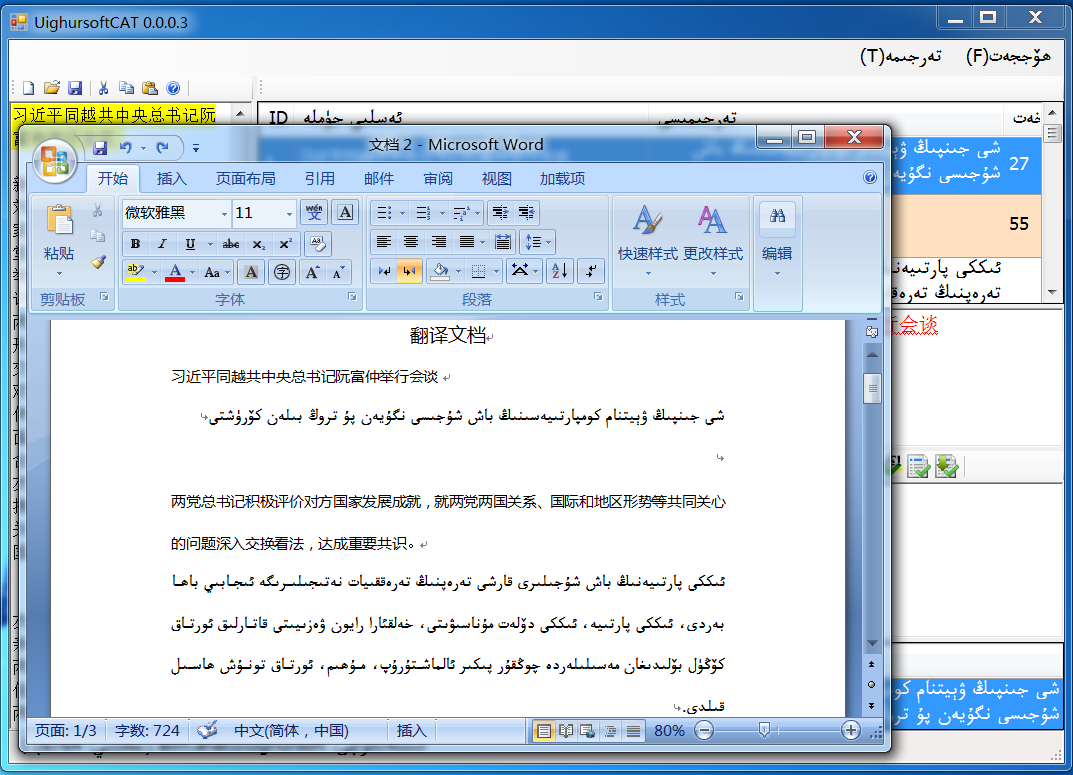Switch to the 页面布局 ribbon tab
The width and height of the screenshot is (1073, 775).
click(x=245, y=179)
